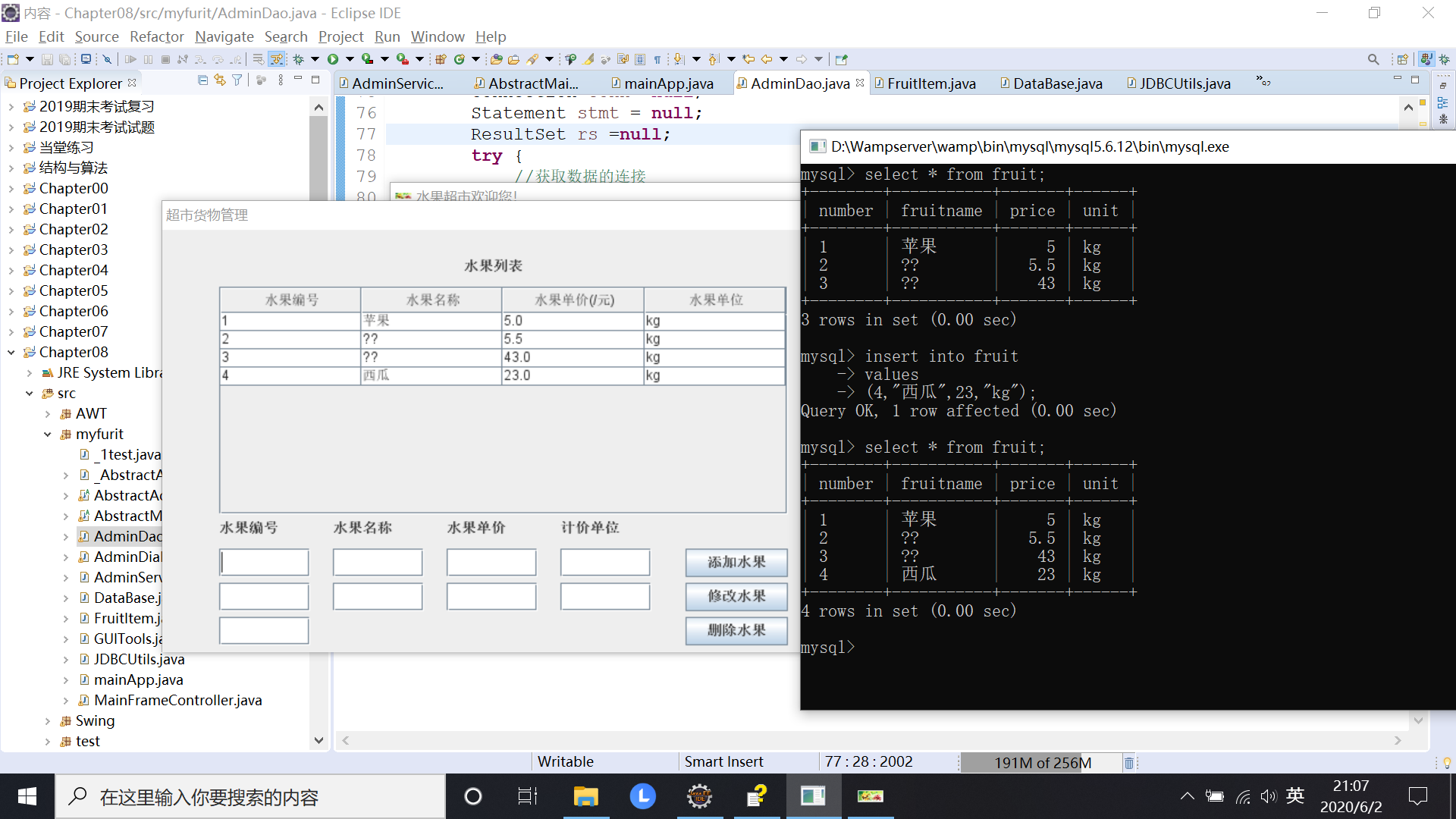Click the Next Annotation arrow icon
The width and height of the screenshot is (1456, 819).
(x=679, y=59)
